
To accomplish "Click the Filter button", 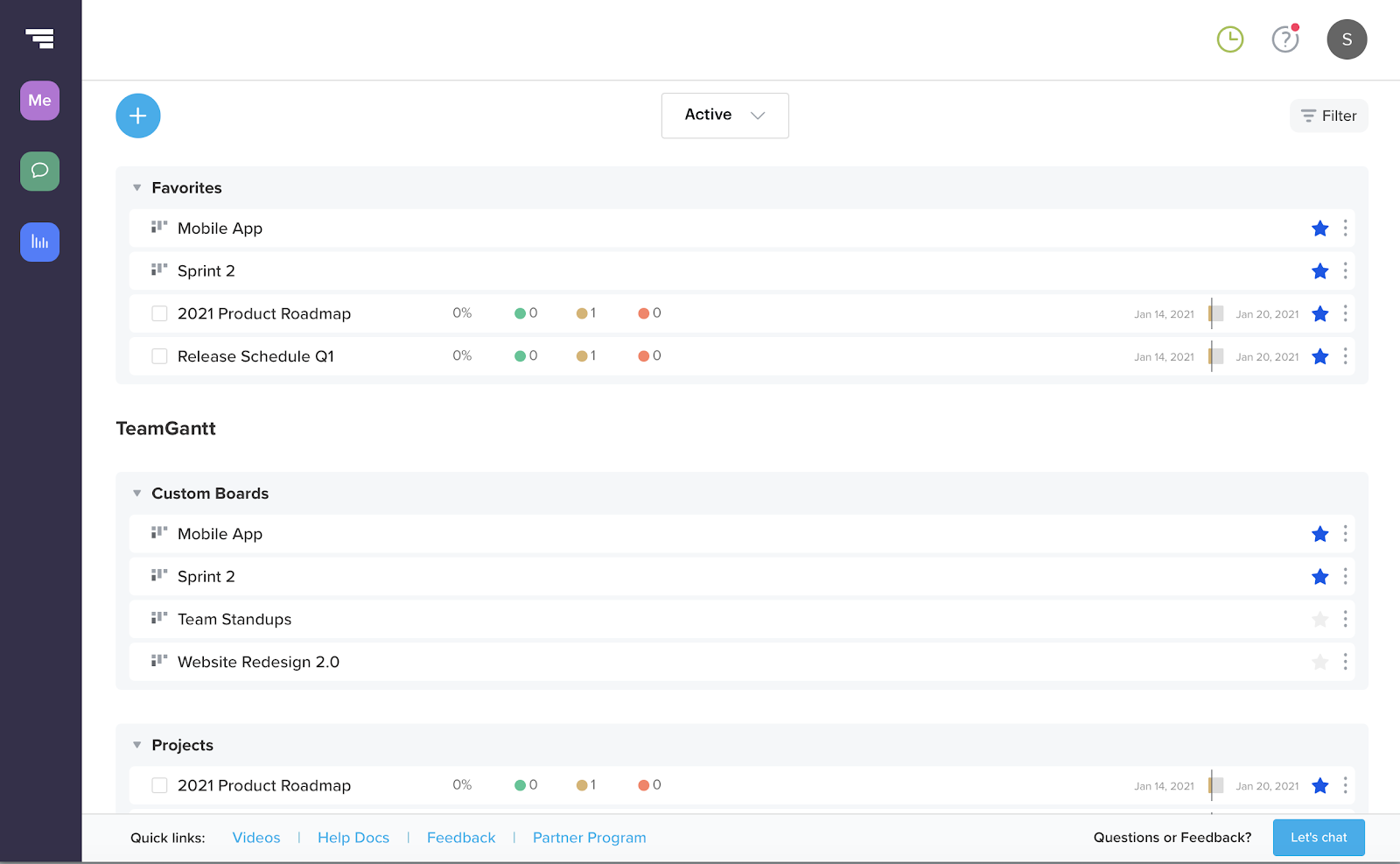I will point(1328,116).
